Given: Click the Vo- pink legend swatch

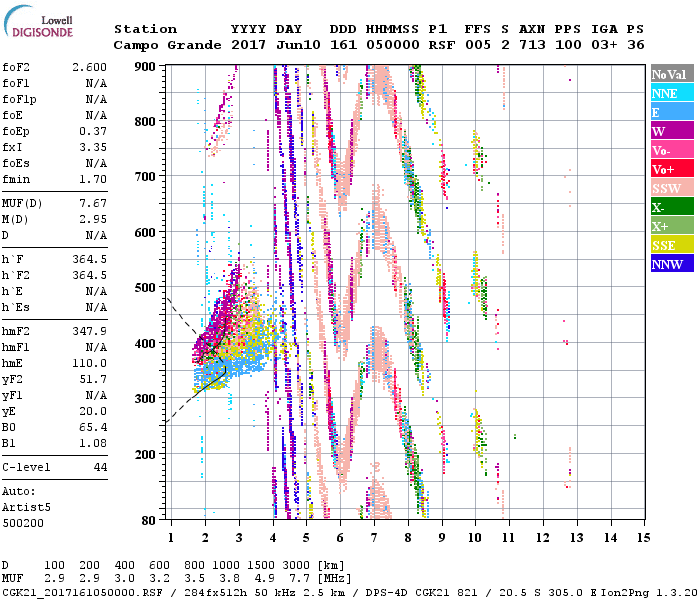Looking at the screenshot, I should click(x=671, y=150).
